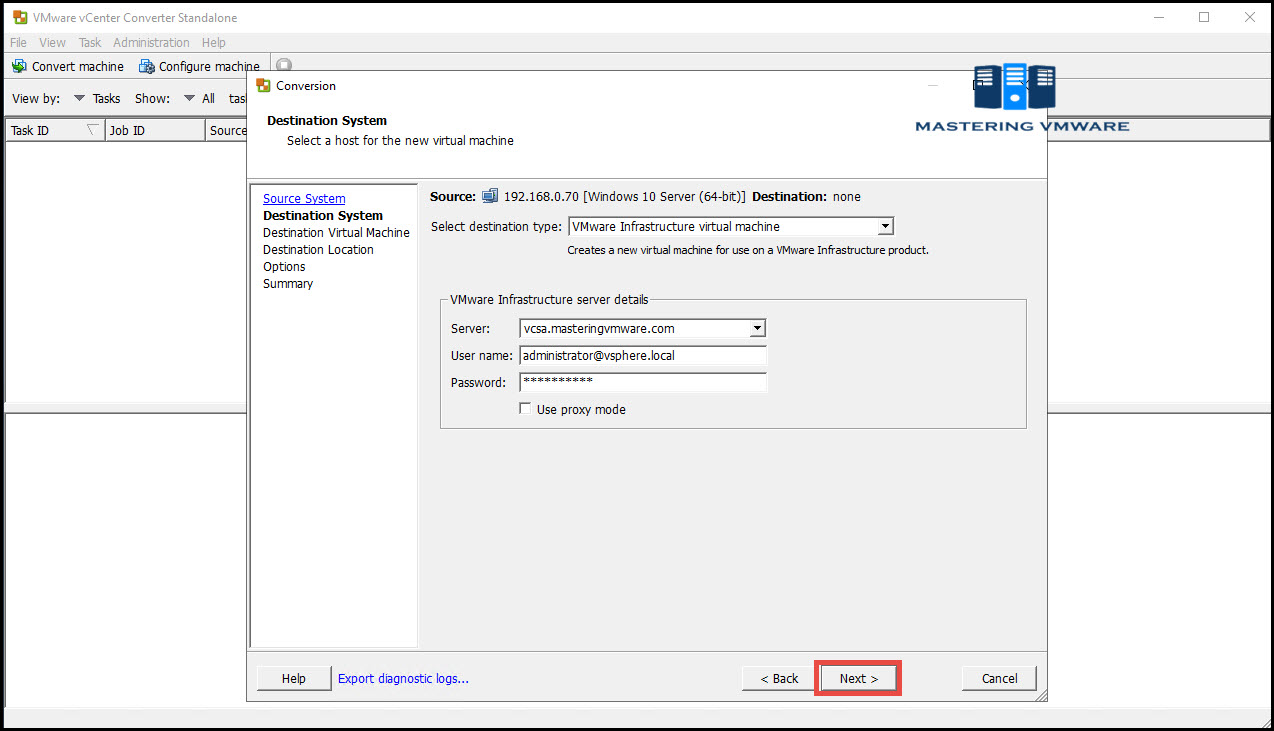Click the VMware Converter app icon in title bar
This screenshot has width=1274, height=731.
pyautogui.click(x=20, y=18)
